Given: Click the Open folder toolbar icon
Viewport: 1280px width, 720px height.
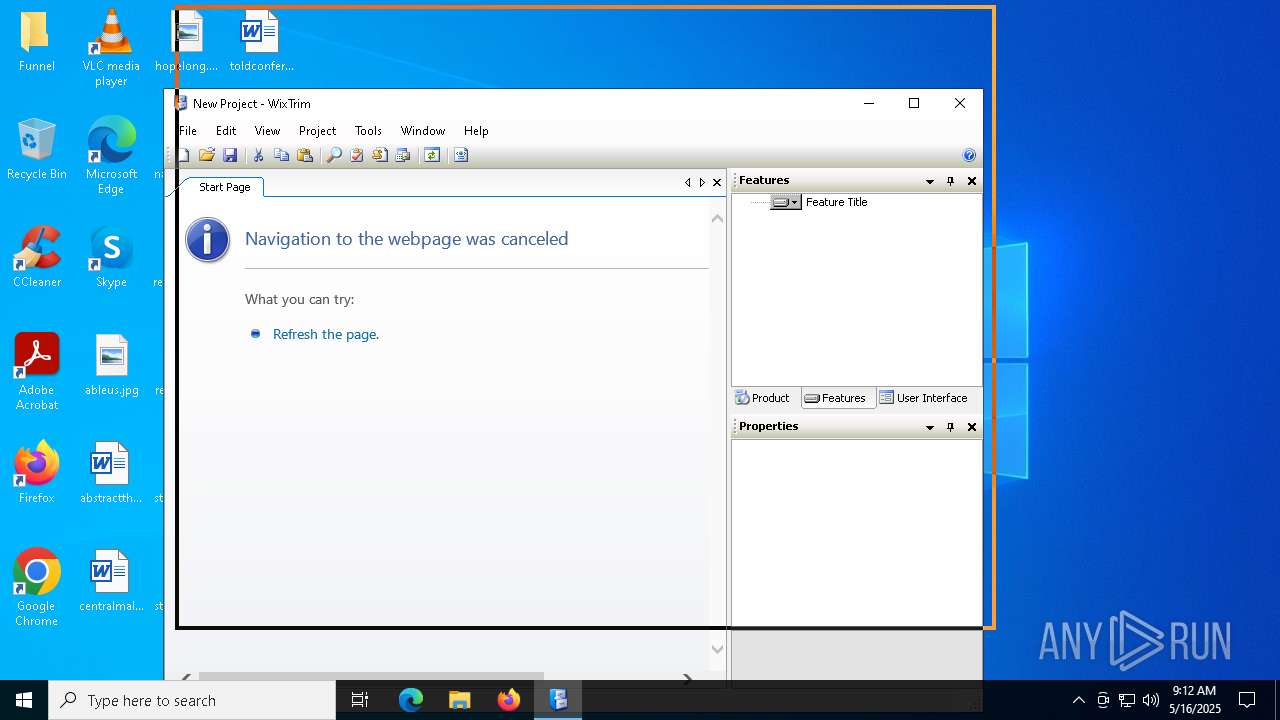Looking at the screenshot, I should [x=207, y=155].
